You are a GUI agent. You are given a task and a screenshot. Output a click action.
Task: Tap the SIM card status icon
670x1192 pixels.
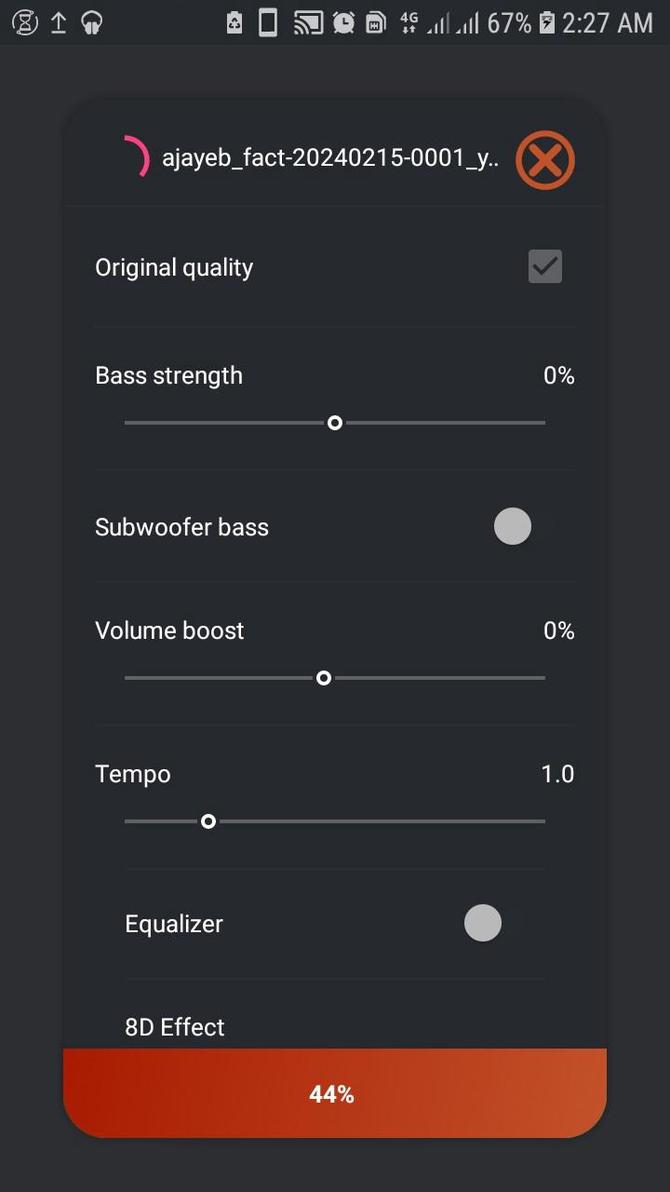[375, 22]
